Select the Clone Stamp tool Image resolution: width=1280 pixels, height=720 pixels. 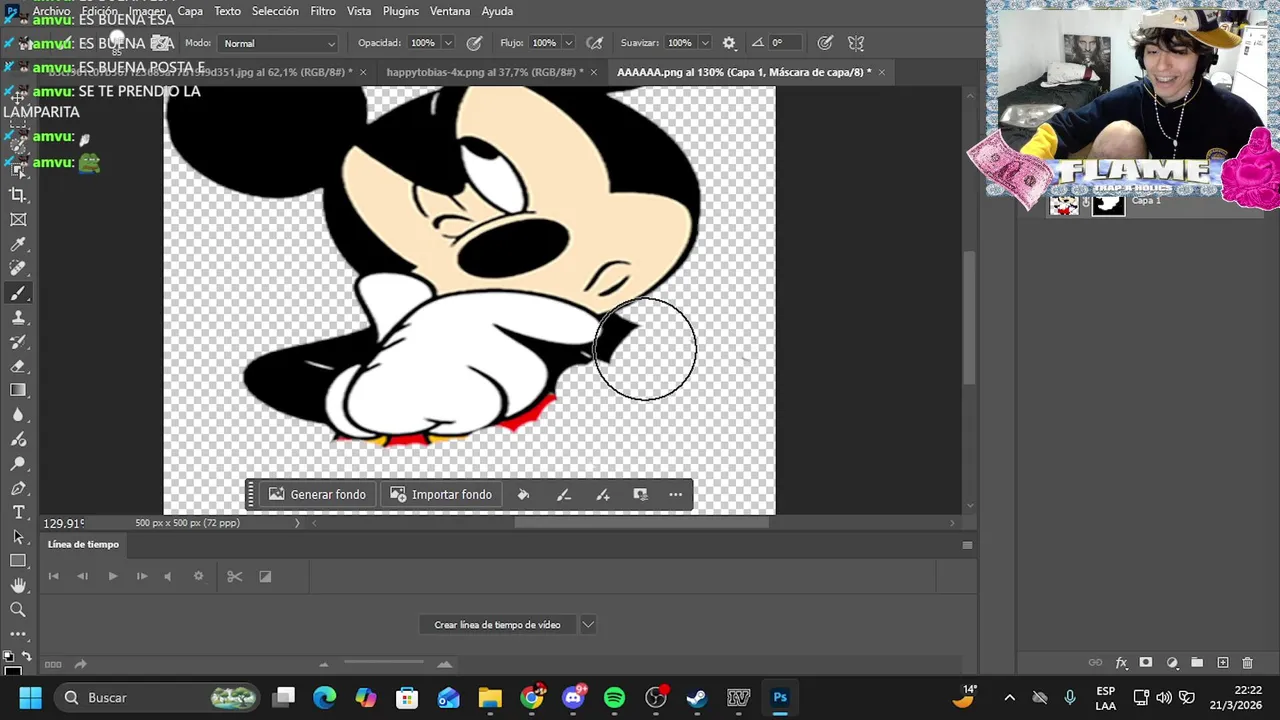tap(18, 317)
